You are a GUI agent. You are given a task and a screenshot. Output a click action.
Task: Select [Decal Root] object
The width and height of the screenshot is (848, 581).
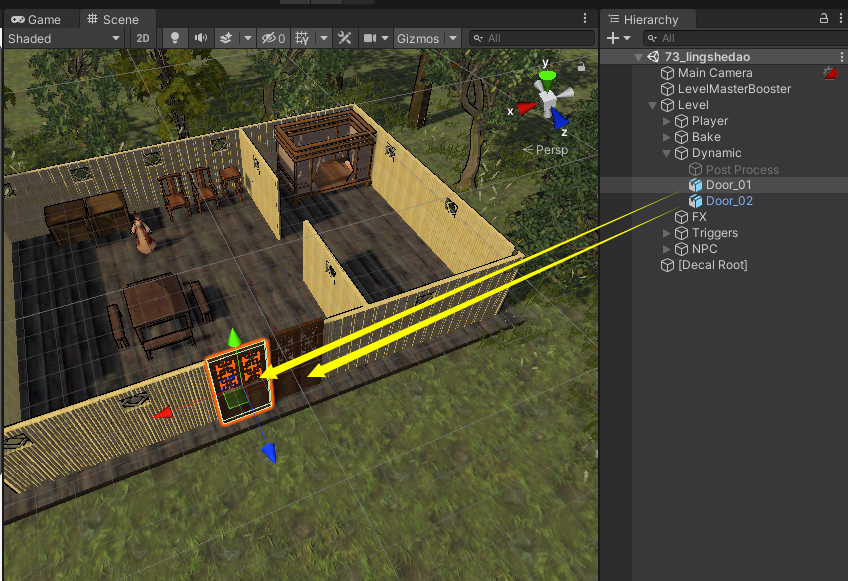tap(713, 265)
